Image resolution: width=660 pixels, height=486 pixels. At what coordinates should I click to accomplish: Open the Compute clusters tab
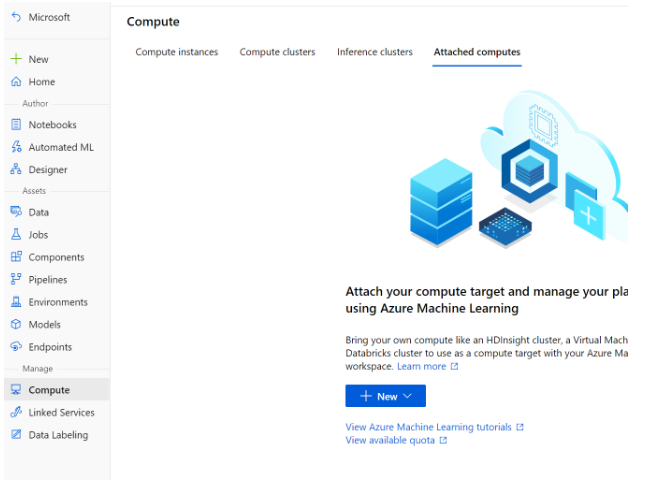[x=277, y=52]
